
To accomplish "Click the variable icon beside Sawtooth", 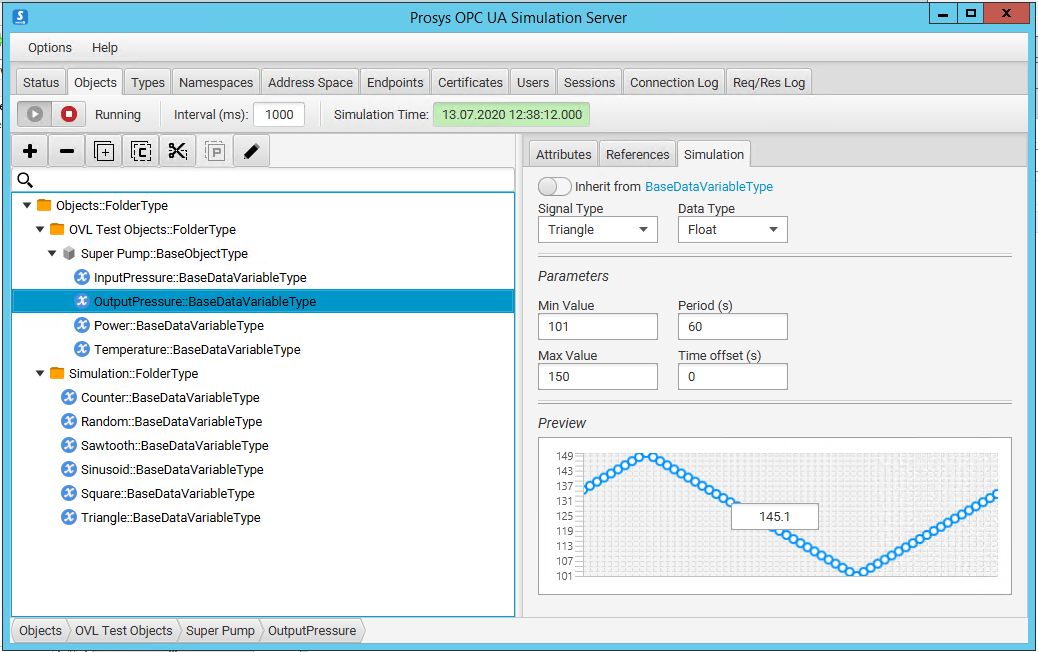I will pyautogui.click(x=69, y=445).
